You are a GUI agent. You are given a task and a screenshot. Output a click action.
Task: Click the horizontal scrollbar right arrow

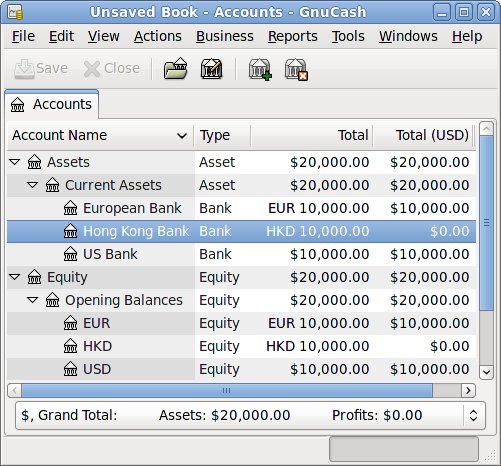[x=468, y=390]
